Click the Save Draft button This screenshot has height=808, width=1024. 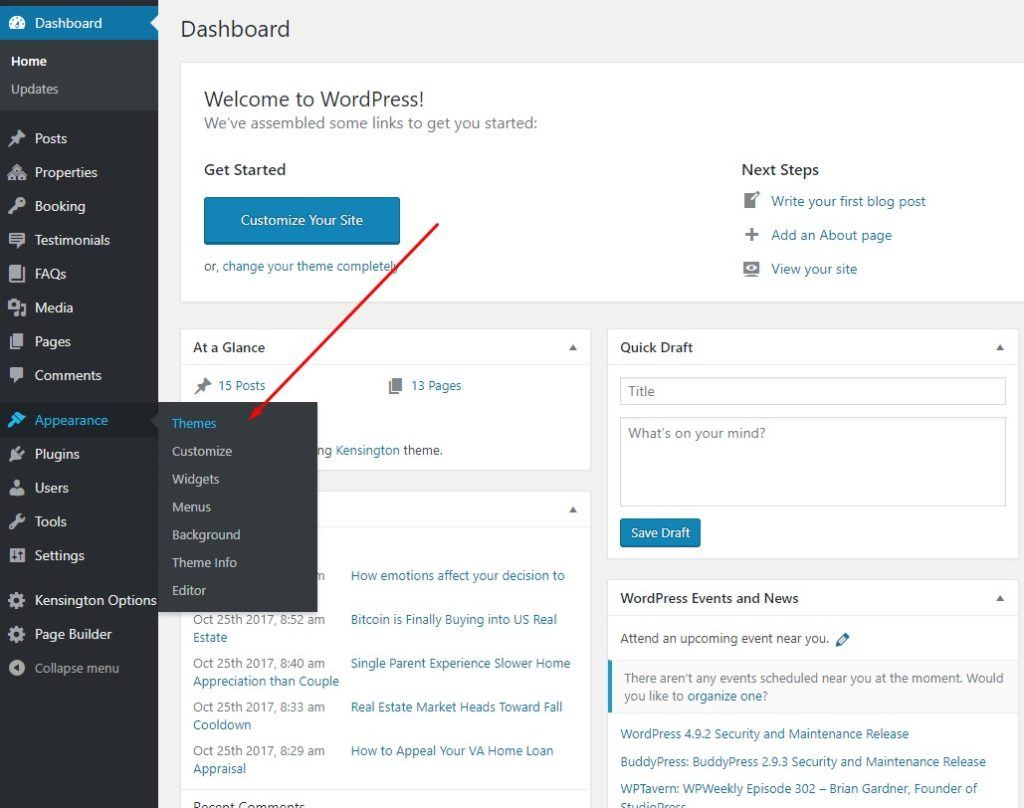click(660, 533)
